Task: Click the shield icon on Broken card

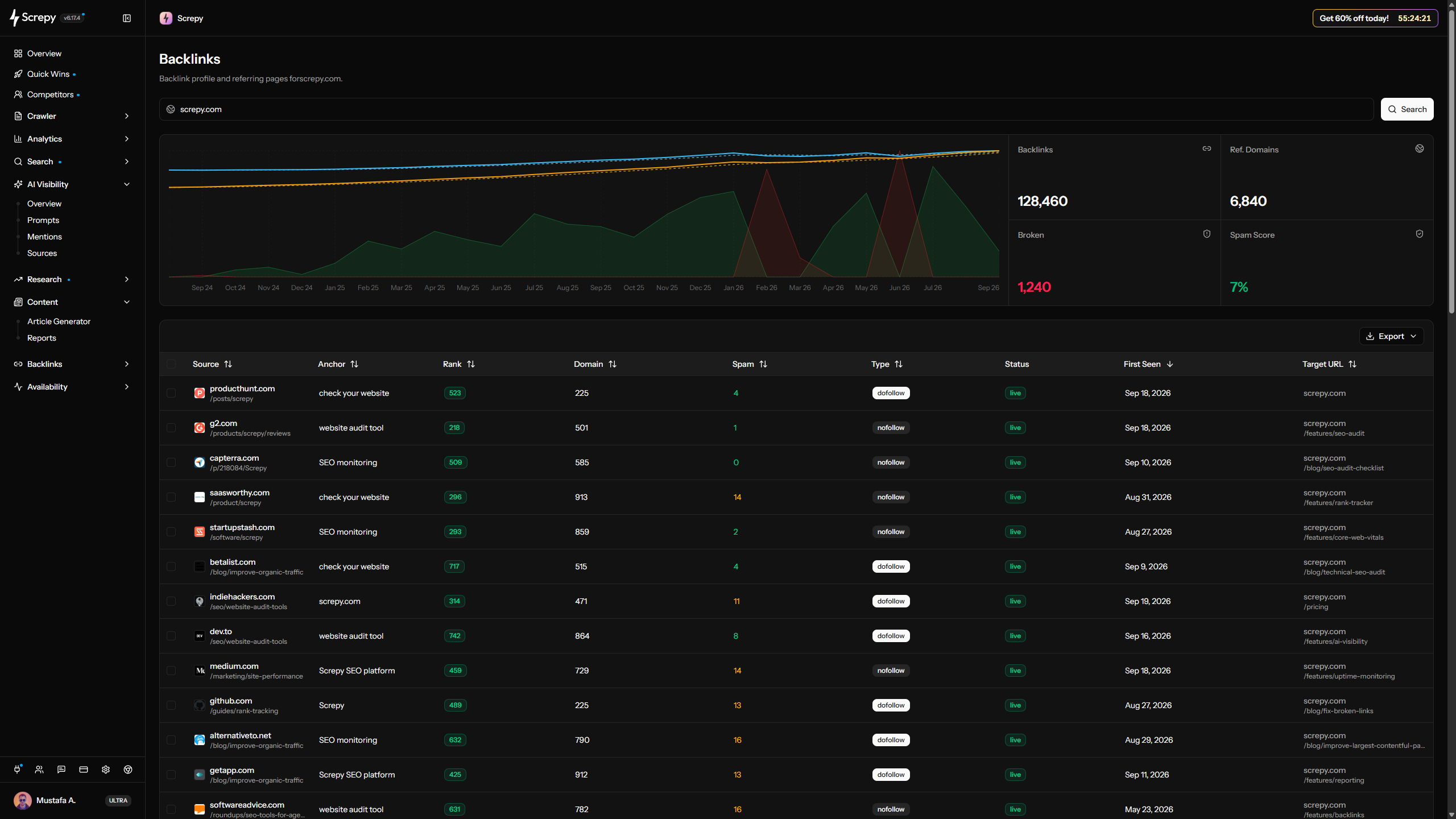Action: click(x=1206, y=234)
